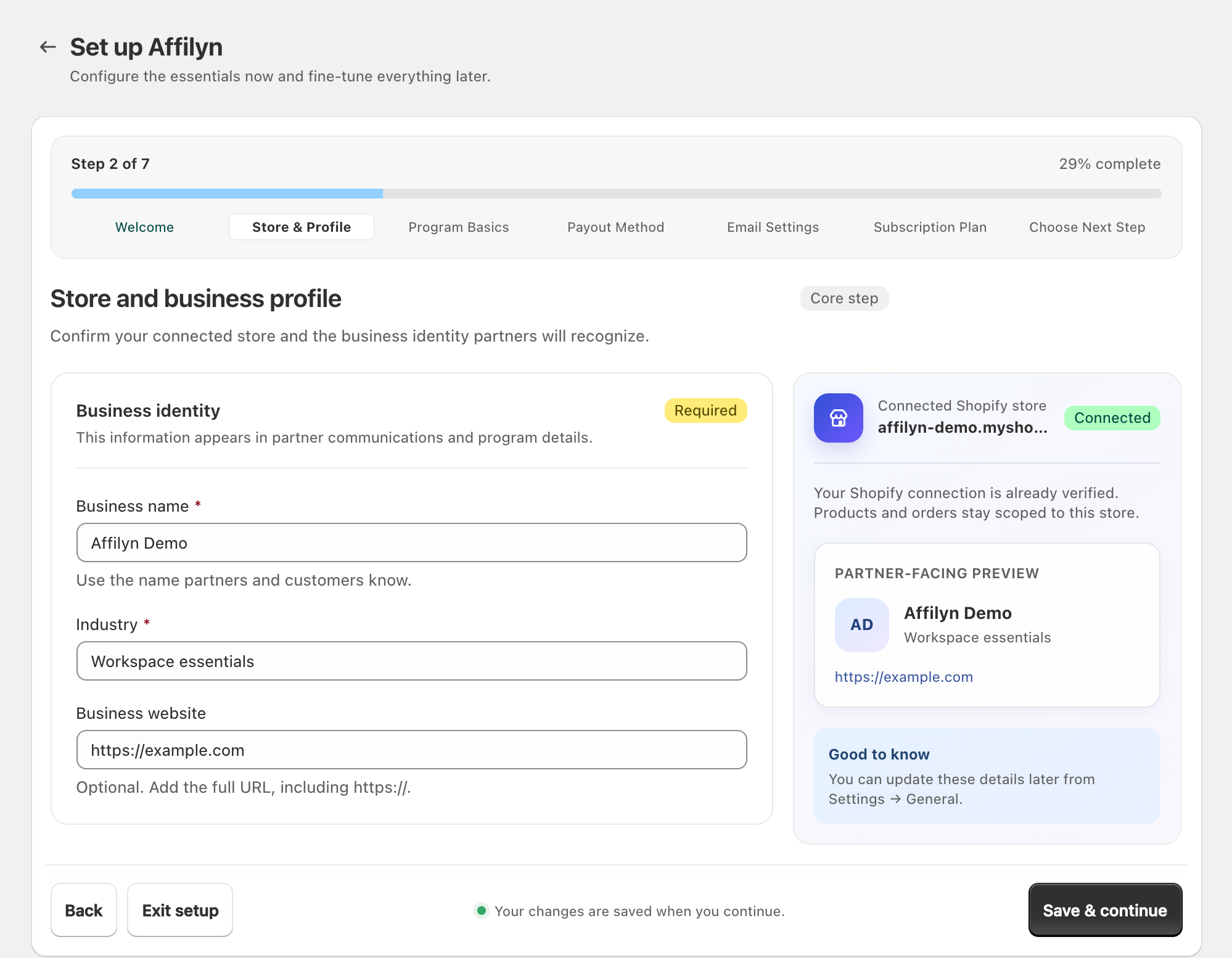Viewport: 1232px width, 958px height.
Task: Click 'PARTNER-FACING PREVIEW' label
Action: point(937,573)
